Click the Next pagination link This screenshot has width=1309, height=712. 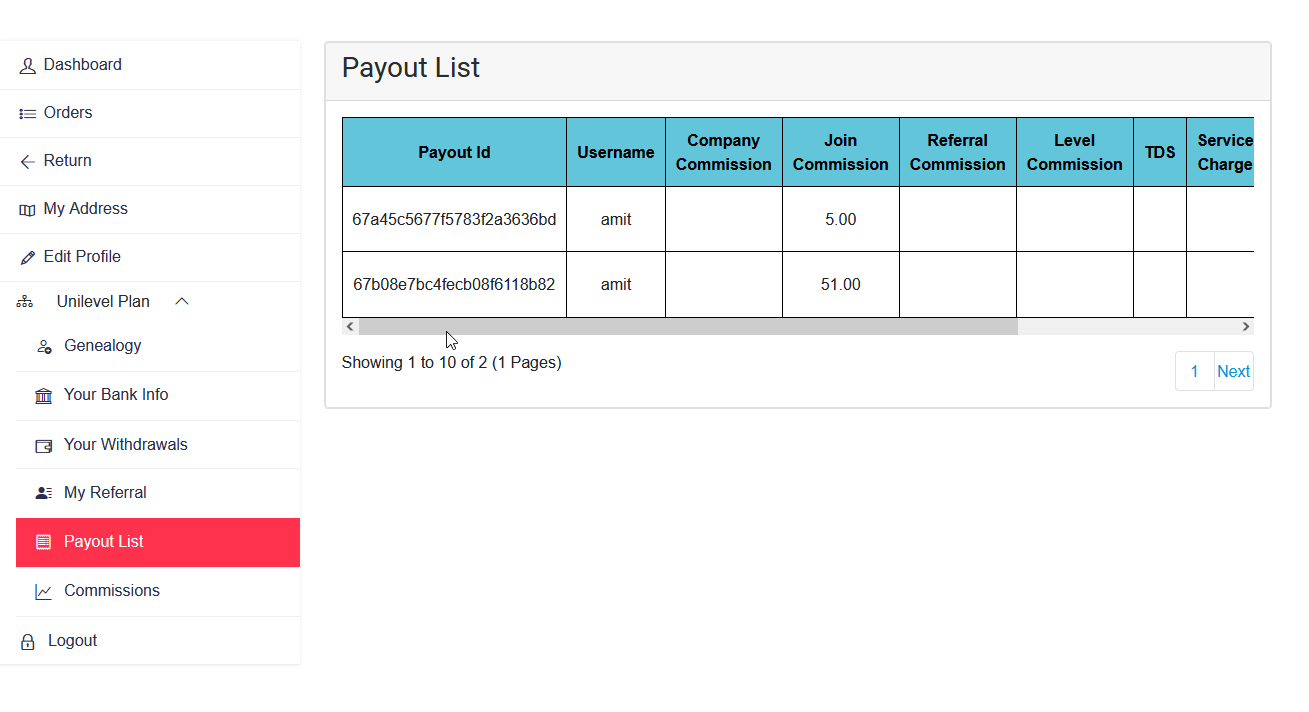click(1233, 370)
